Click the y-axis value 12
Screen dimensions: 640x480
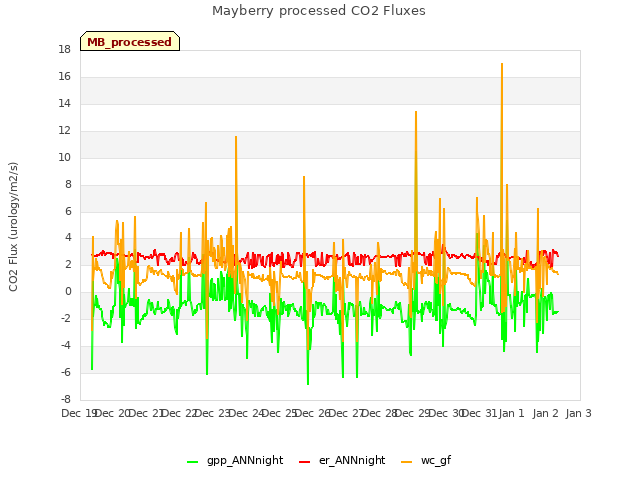[x=64, y=131]
